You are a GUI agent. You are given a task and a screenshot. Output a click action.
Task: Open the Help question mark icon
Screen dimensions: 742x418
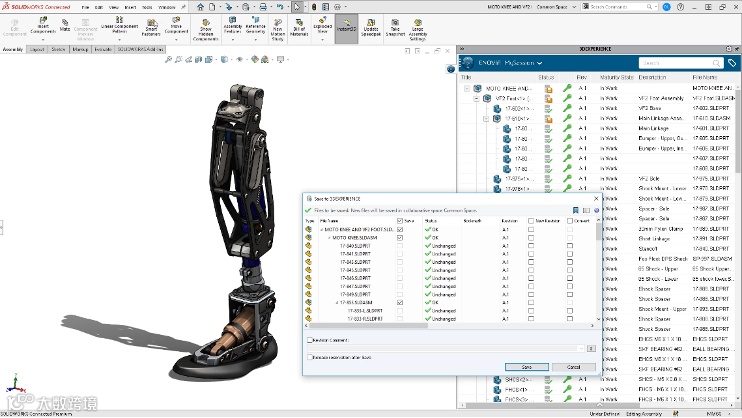coord(680,7)
